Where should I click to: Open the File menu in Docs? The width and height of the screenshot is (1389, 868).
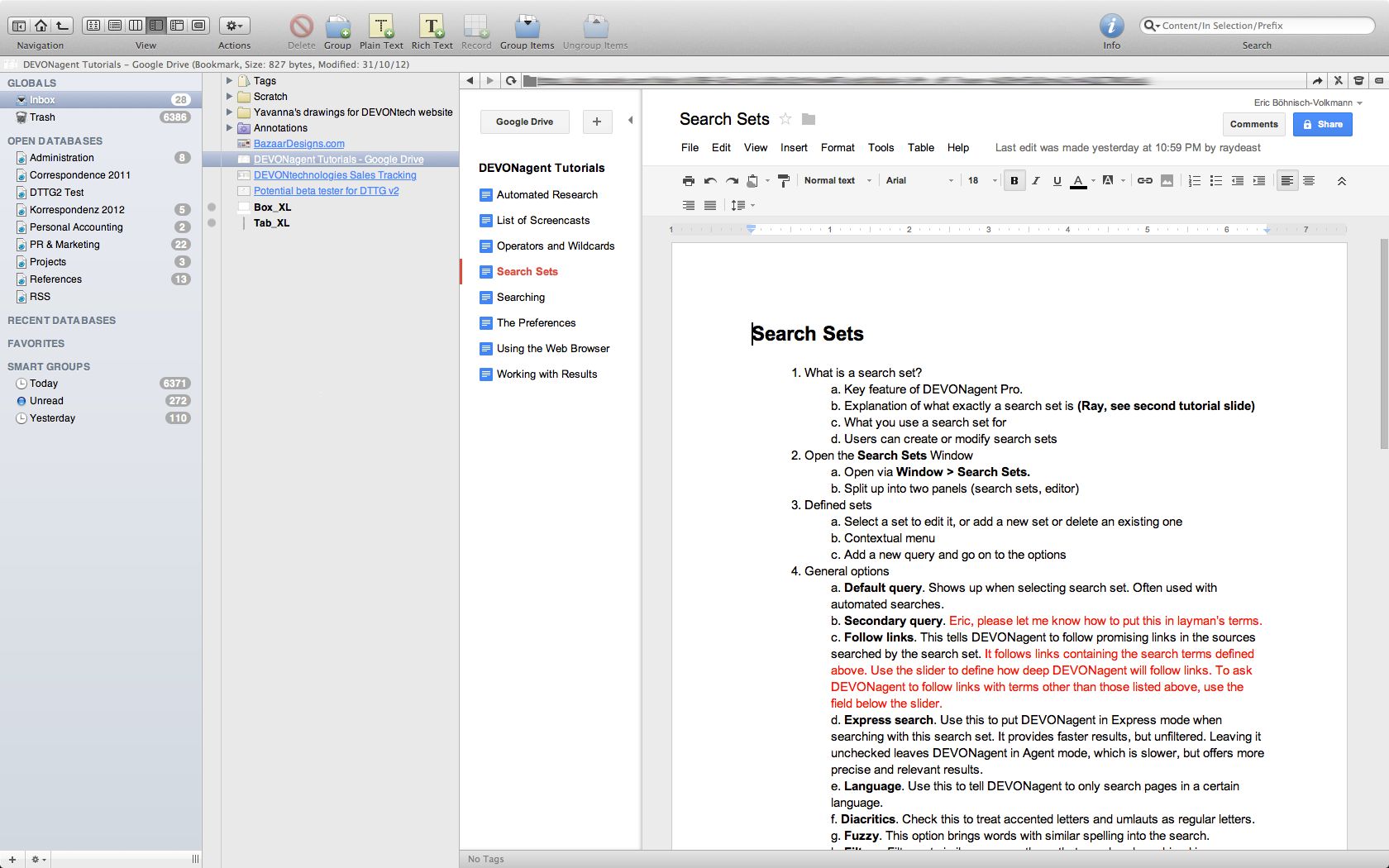[x=690, y=148]
